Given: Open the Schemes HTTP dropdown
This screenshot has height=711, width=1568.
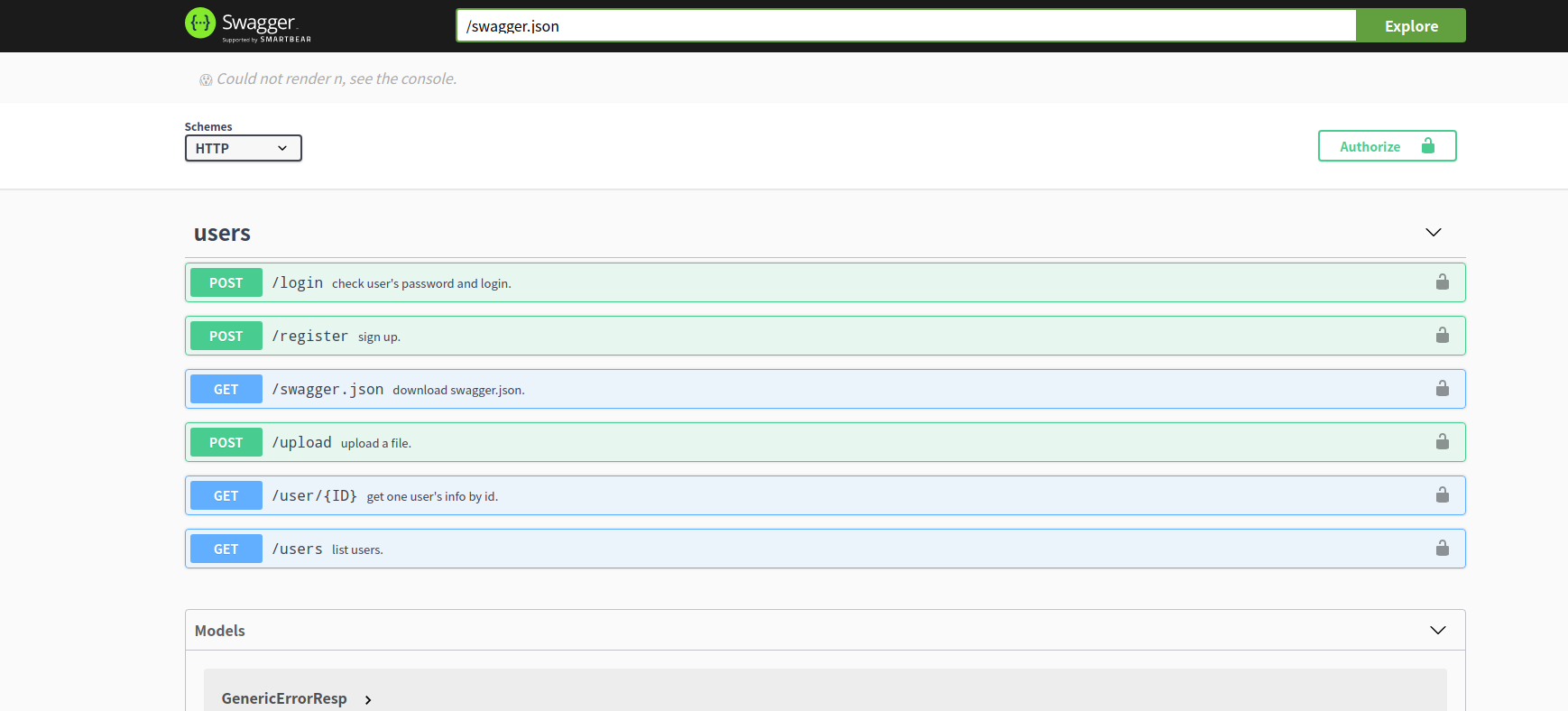Looking at the screenshot, I should point(243,148).
